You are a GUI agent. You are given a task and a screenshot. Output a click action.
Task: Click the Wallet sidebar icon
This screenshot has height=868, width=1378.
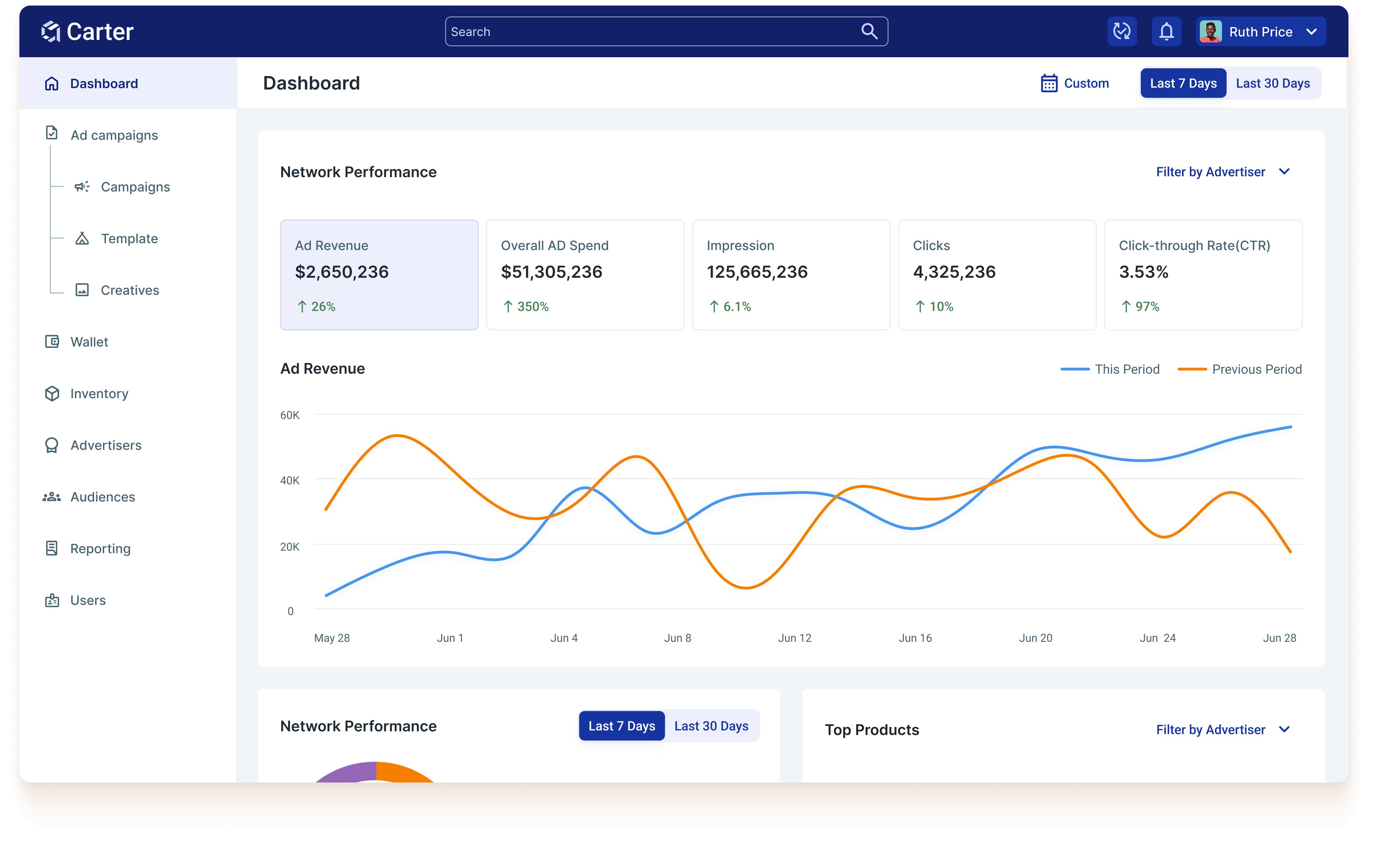(52, 342)
